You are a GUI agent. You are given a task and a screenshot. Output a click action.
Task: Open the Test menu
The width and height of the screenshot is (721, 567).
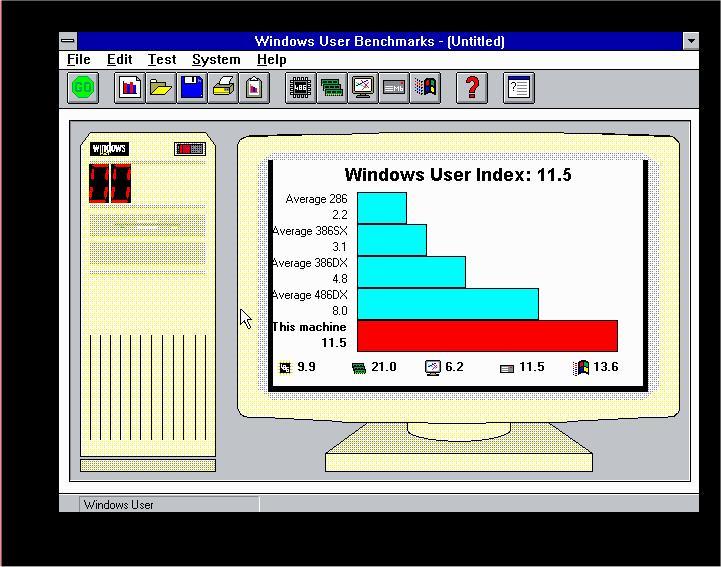(162, 60)
